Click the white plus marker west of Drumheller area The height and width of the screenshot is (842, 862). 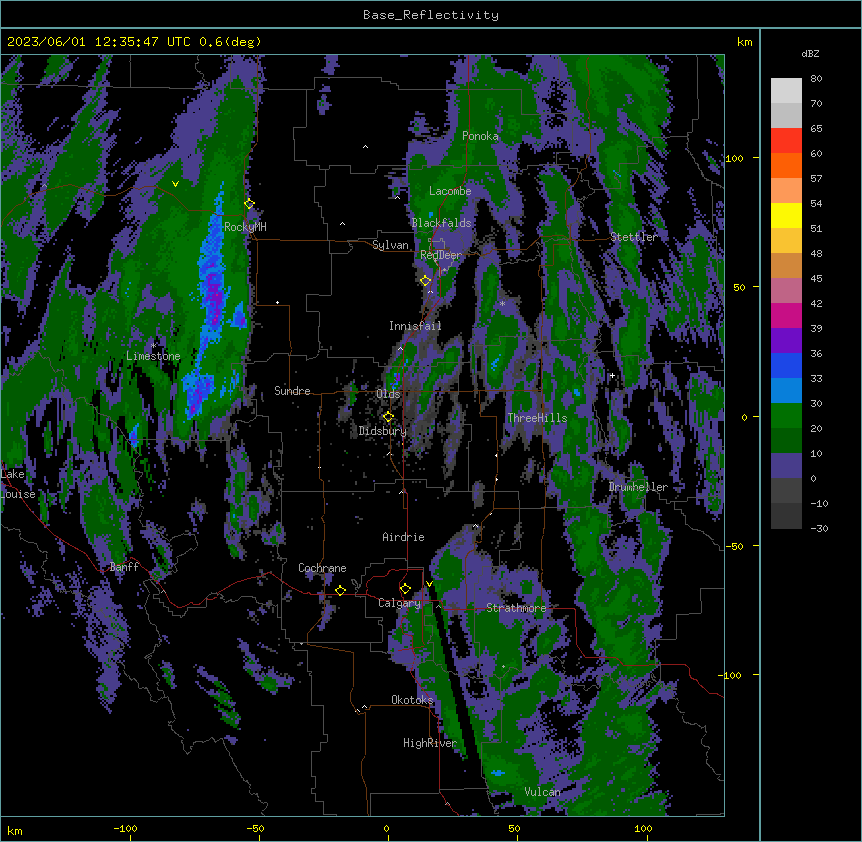coord(612,376)
